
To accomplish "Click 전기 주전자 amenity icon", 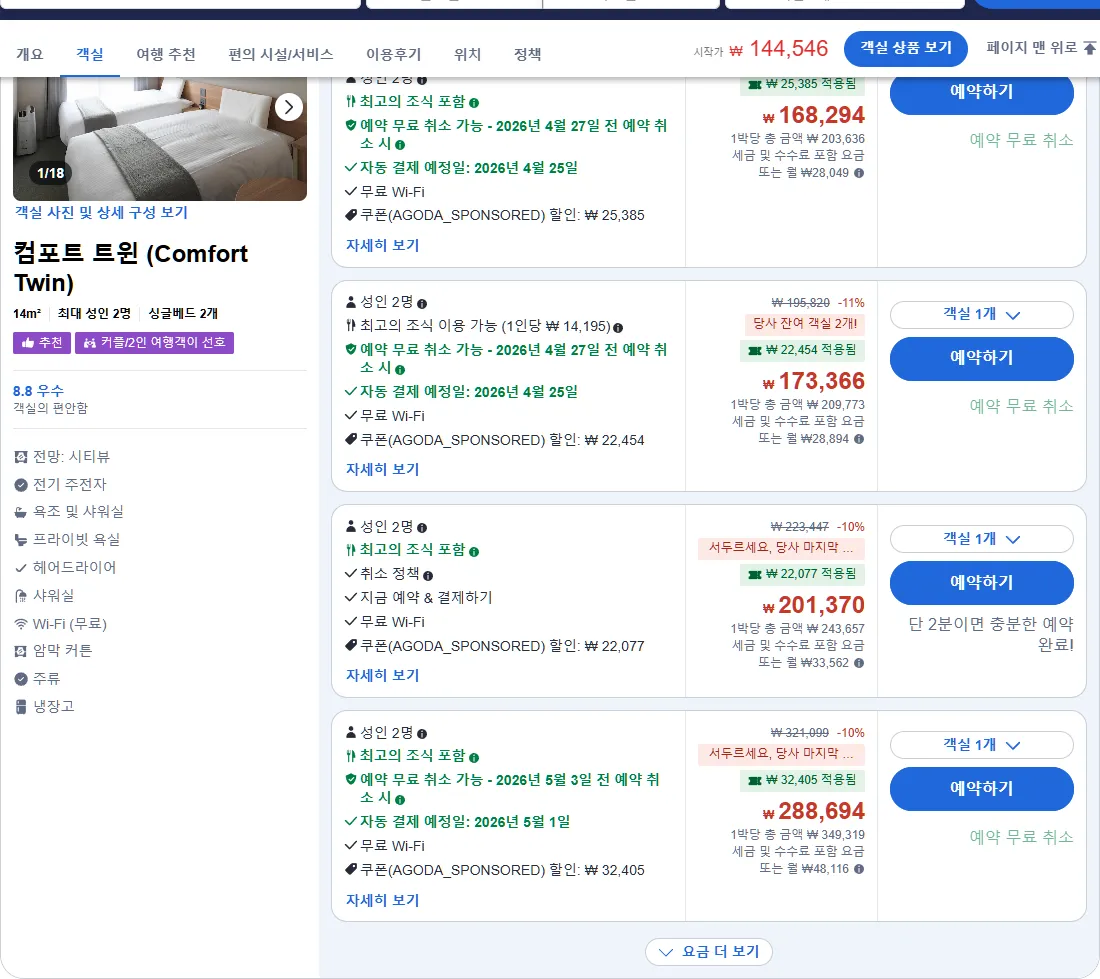I will click(x=21, y=485).
